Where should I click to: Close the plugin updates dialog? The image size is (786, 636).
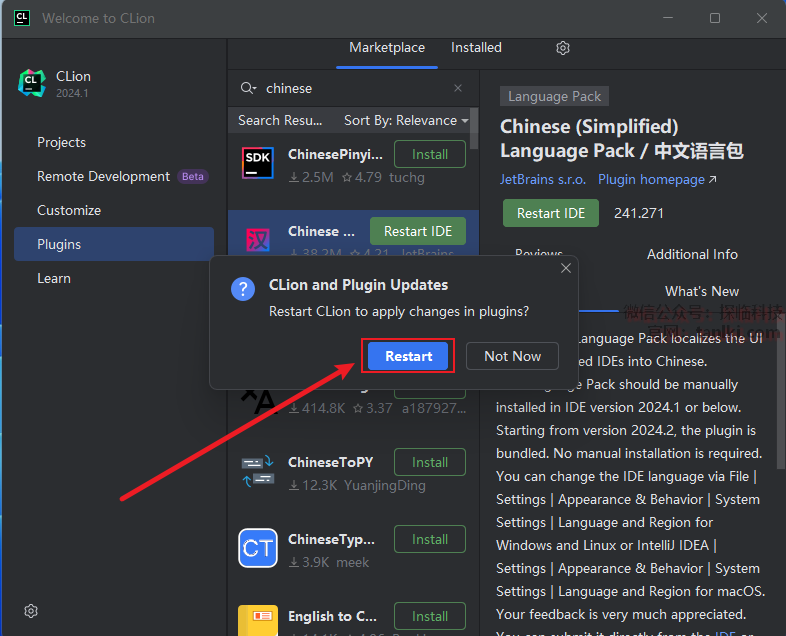(x=566, y=268)
